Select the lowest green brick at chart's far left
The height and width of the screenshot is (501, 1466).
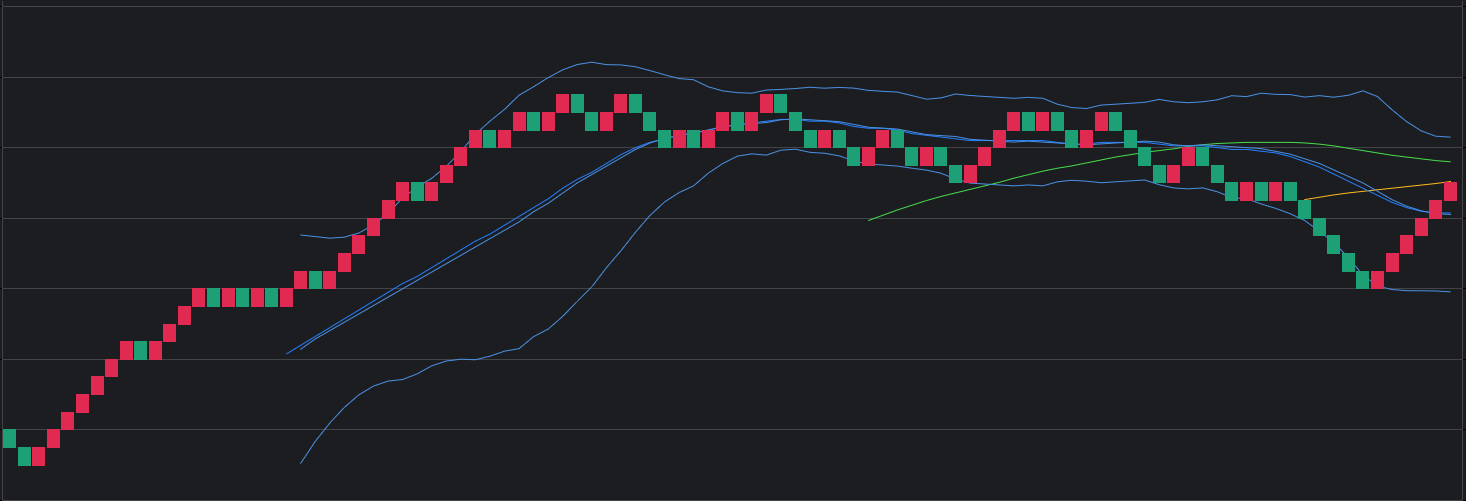pyautogui.click(x=24, y=456)
